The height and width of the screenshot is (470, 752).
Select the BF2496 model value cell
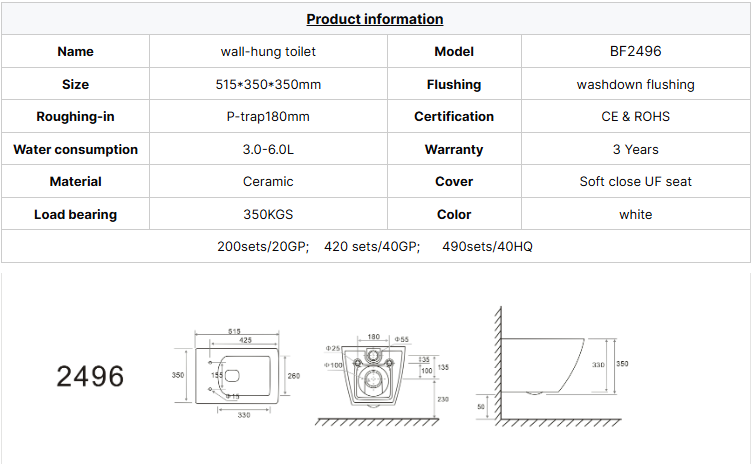(635, 51)
